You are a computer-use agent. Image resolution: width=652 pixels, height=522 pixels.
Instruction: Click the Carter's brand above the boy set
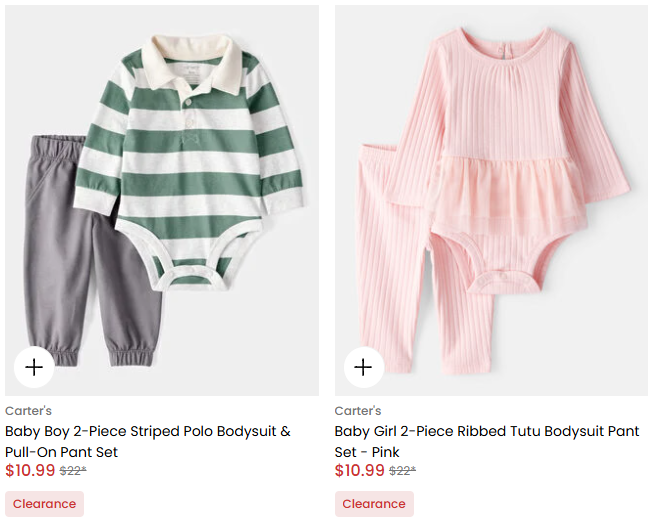(28, 411)
